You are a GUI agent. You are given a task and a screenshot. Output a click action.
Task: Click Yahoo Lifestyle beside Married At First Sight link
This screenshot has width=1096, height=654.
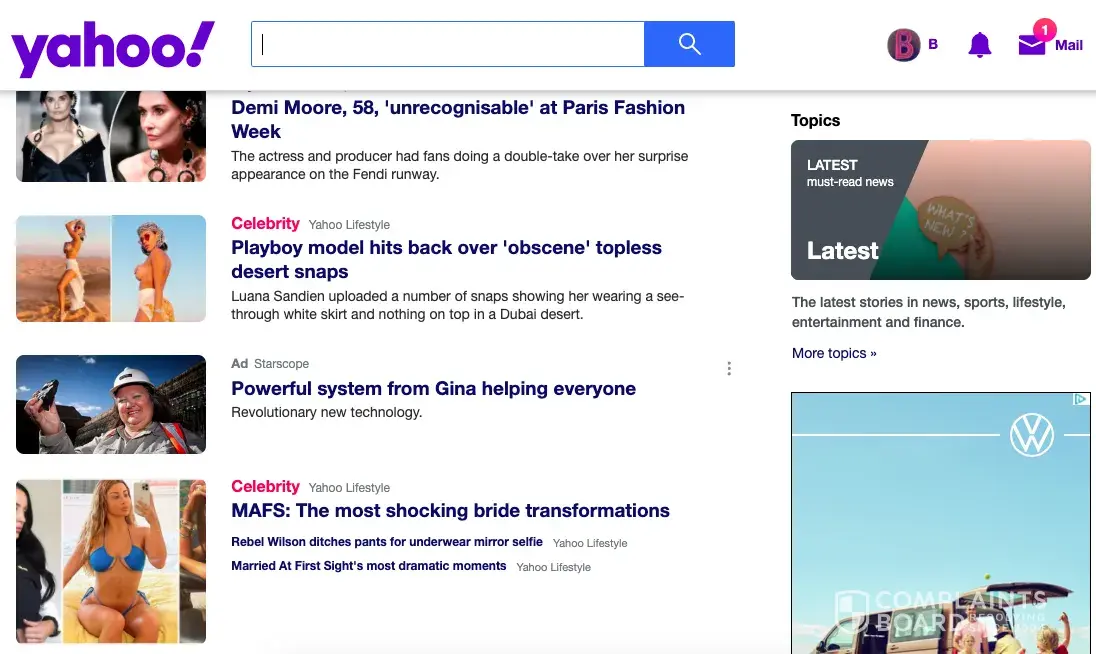click(x=554, y=567)
